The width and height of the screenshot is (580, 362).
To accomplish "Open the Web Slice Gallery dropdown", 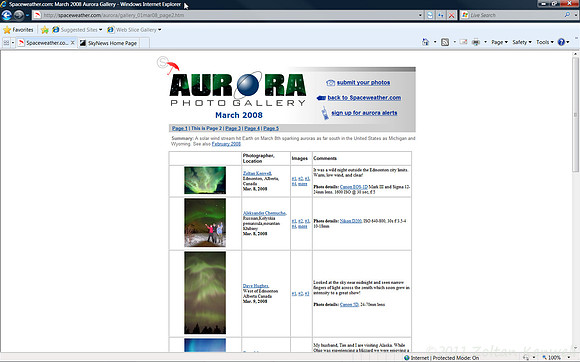I will click(x=134, y=30).
